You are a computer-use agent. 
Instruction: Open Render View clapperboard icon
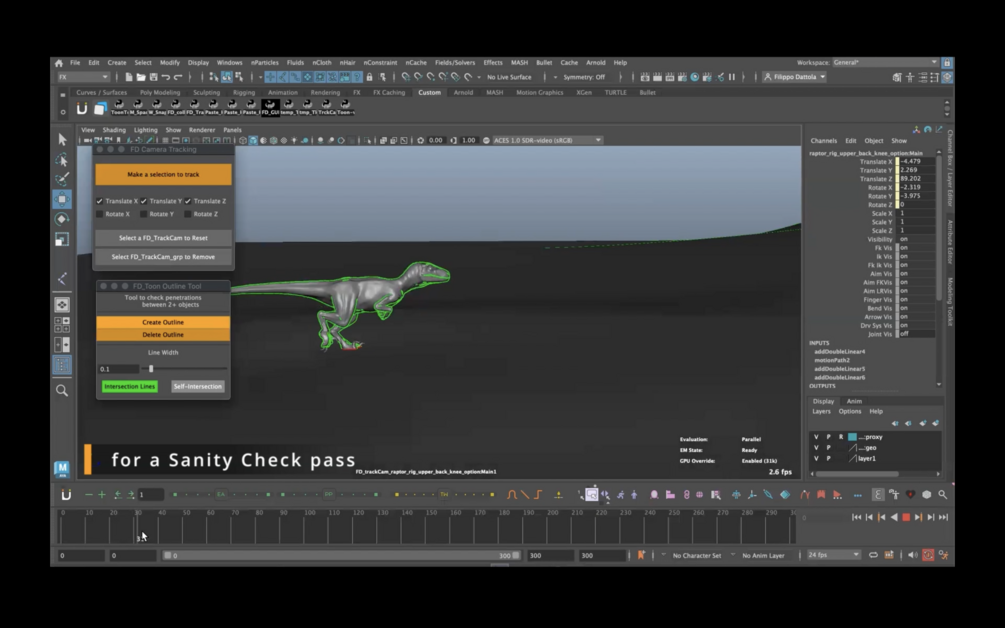pos(645,77)
